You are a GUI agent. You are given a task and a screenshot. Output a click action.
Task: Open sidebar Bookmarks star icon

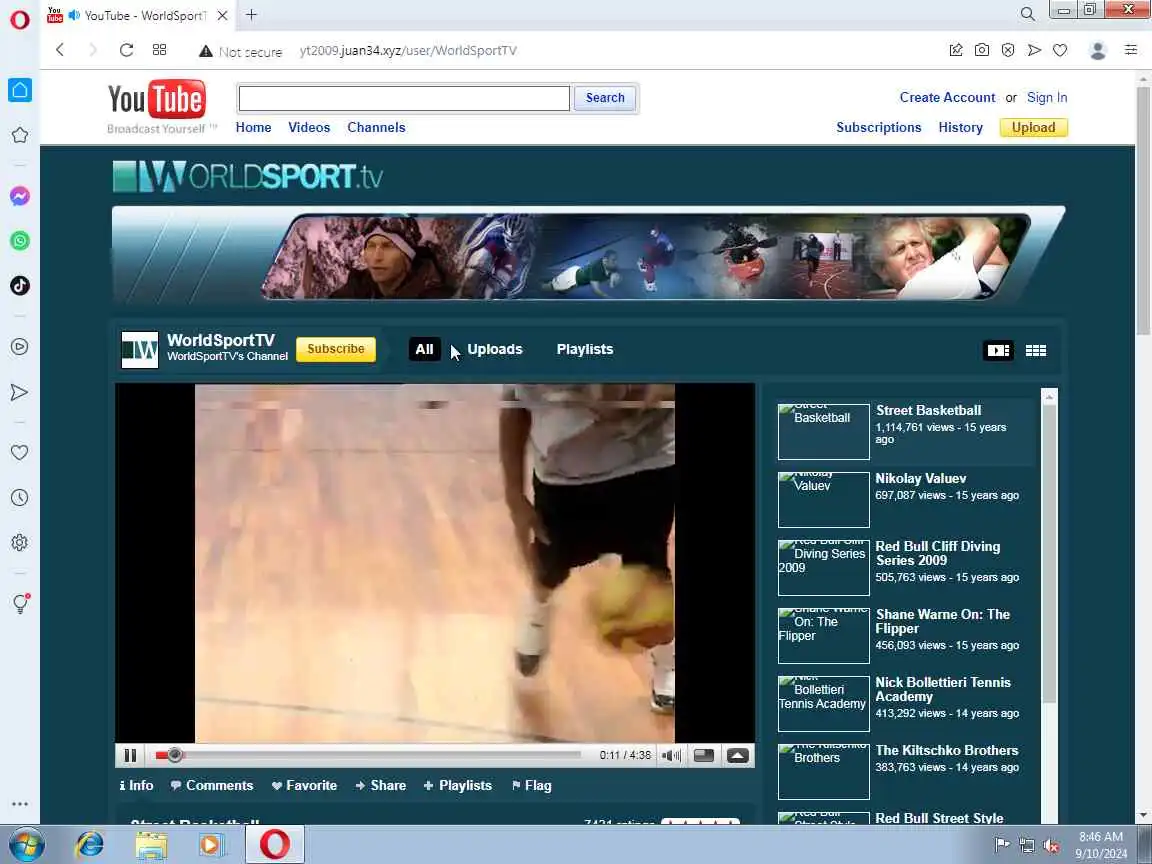20,135
